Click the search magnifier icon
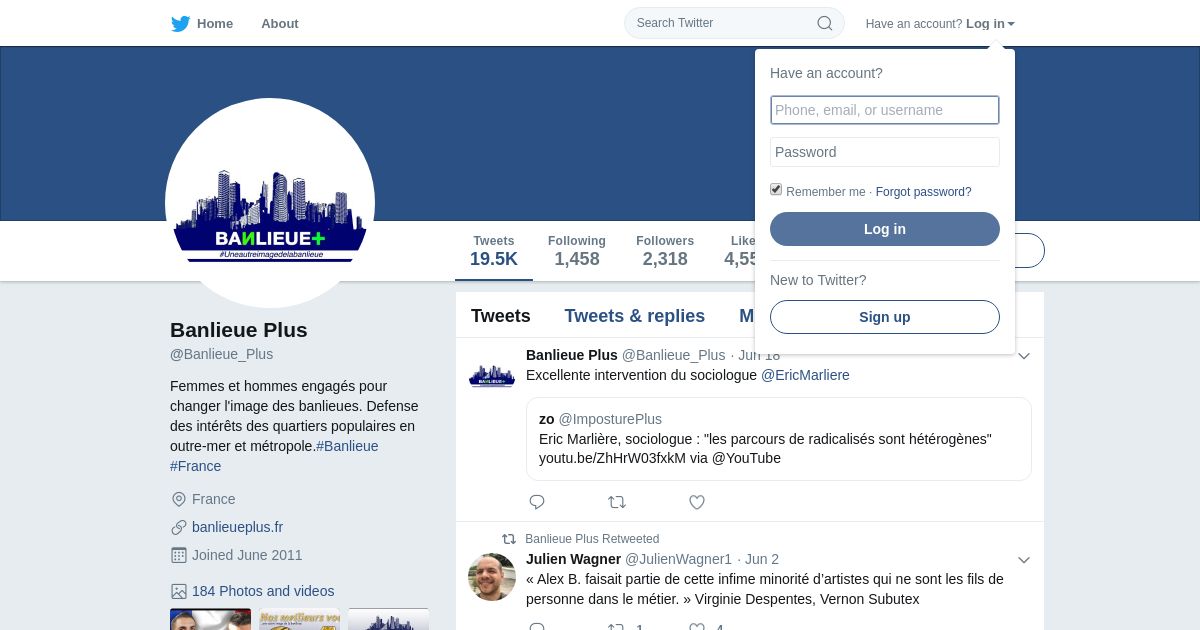1200x630 pixels. (x=825, y=23)
